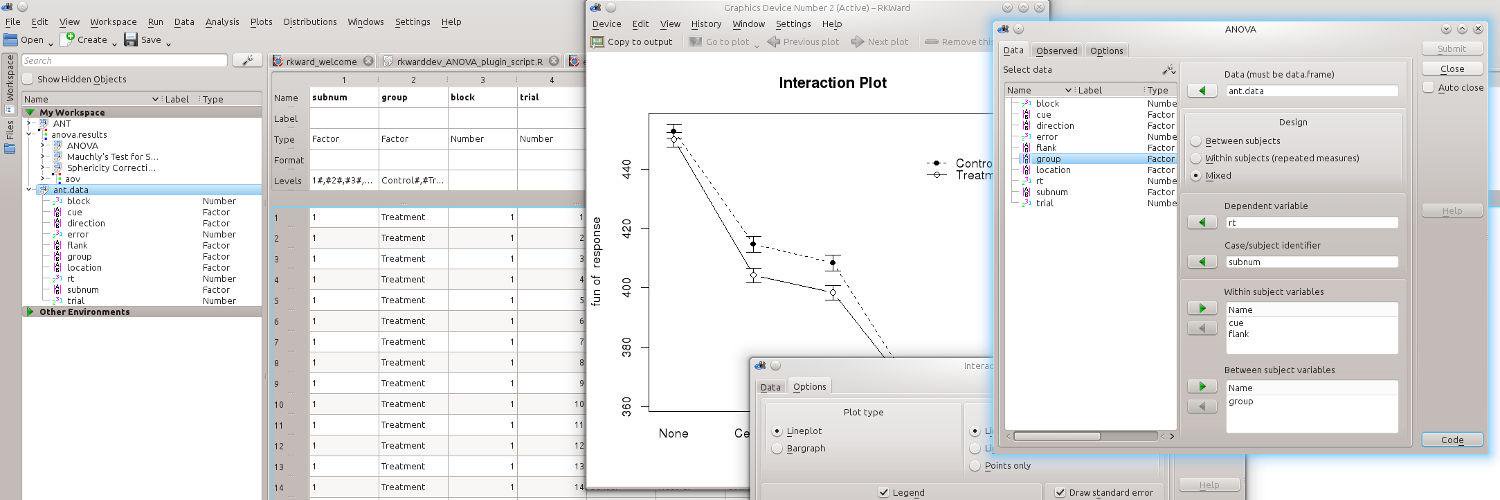Open the Distributions menu

[310, 21]
